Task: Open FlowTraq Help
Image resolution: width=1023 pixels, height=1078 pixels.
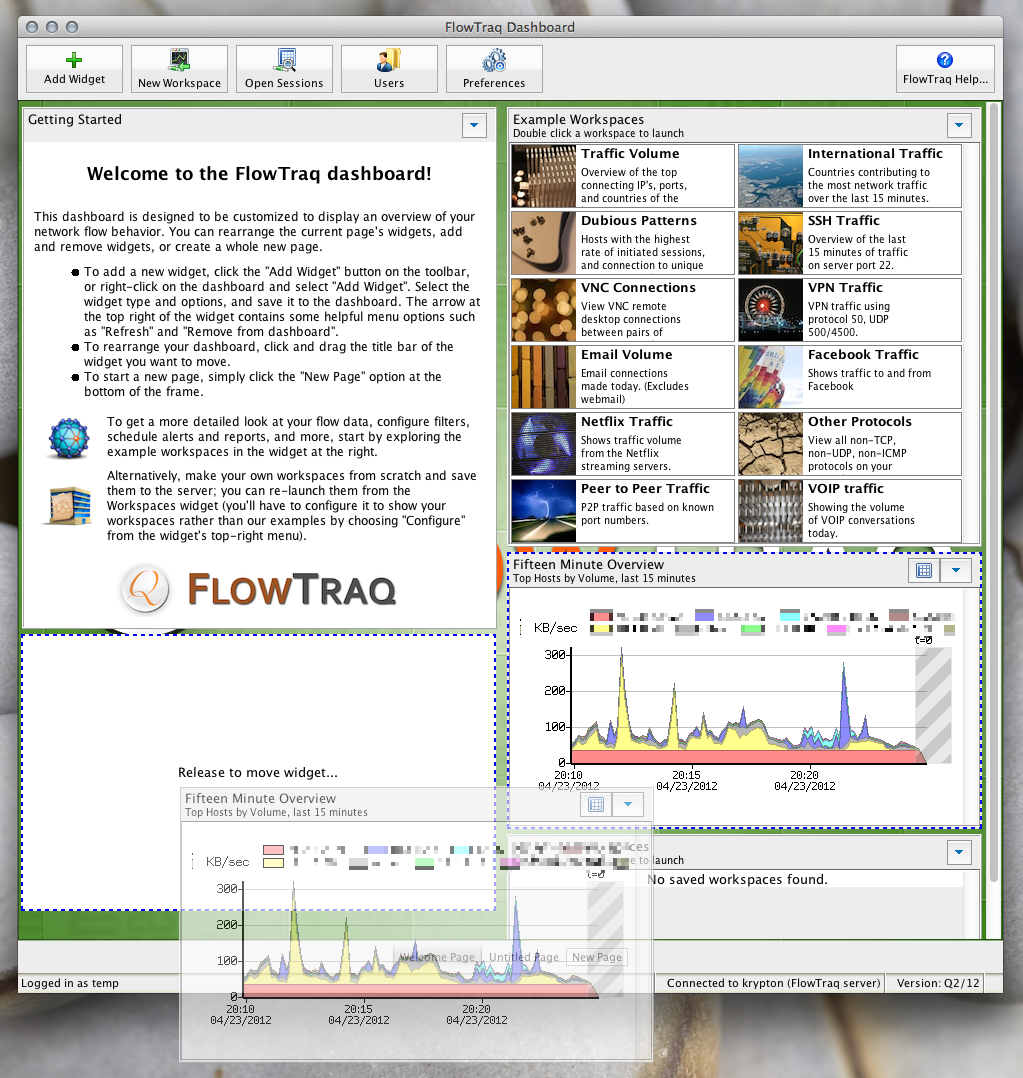Action: (945, 69)
